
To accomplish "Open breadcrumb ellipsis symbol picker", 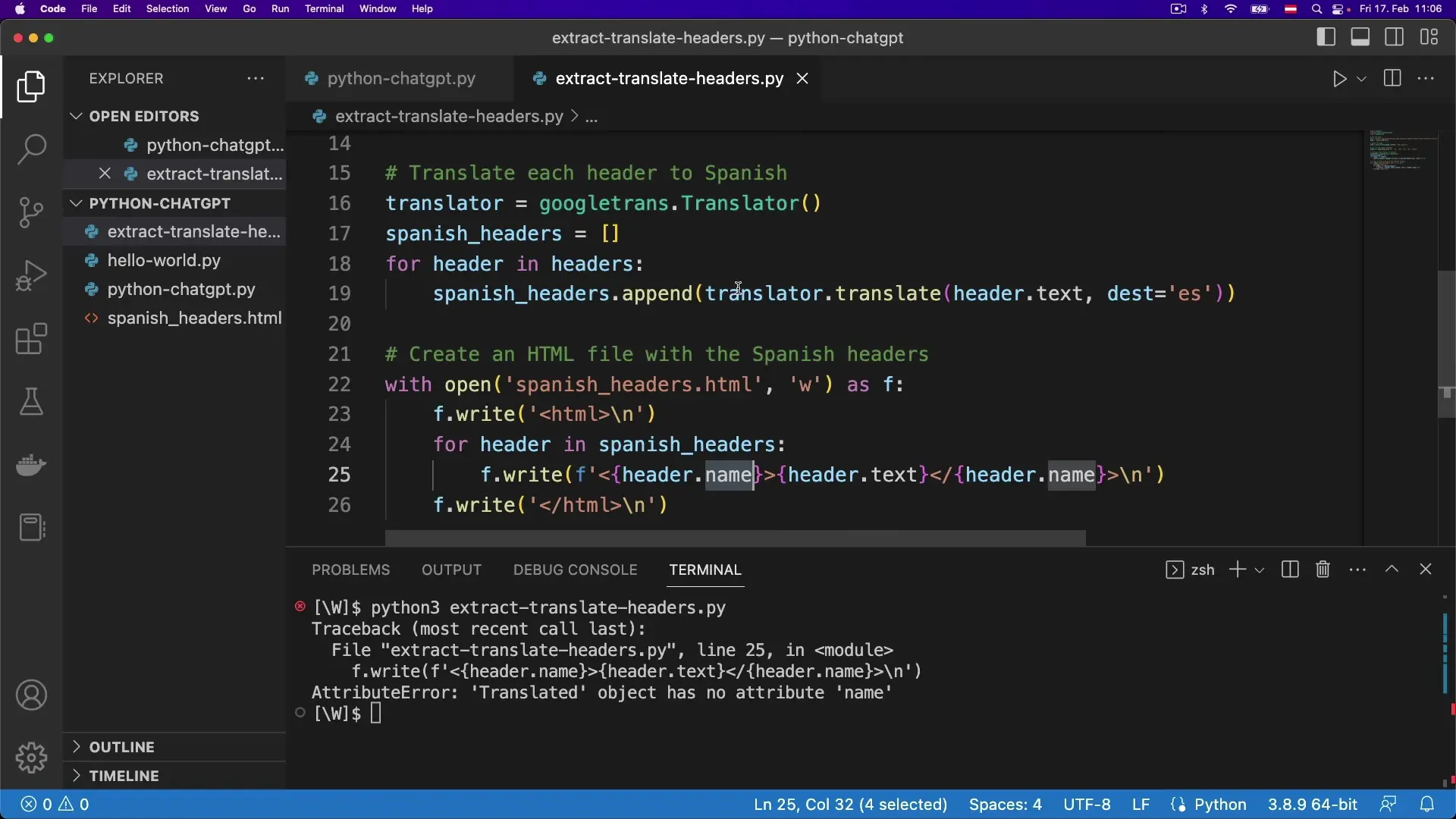I will 591,117.
